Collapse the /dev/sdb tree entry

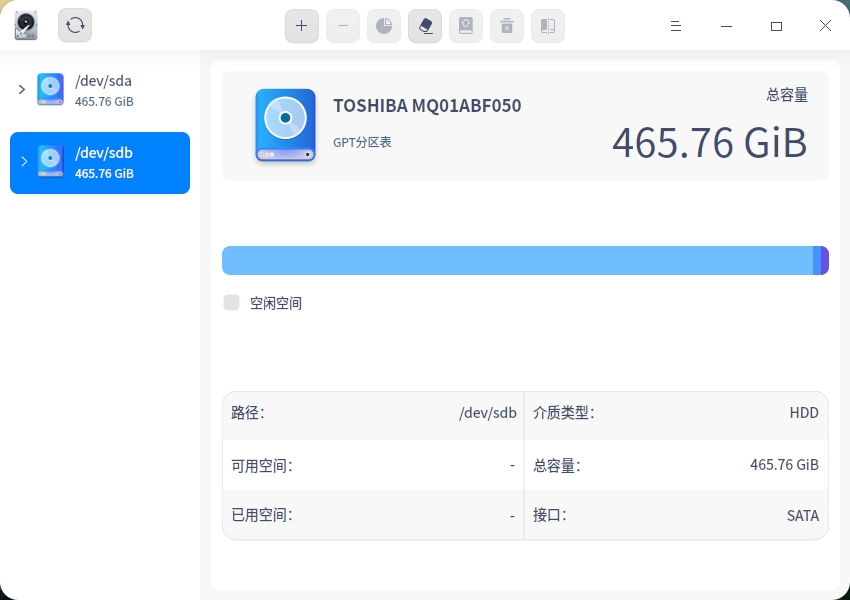click(x=24, y=162)
